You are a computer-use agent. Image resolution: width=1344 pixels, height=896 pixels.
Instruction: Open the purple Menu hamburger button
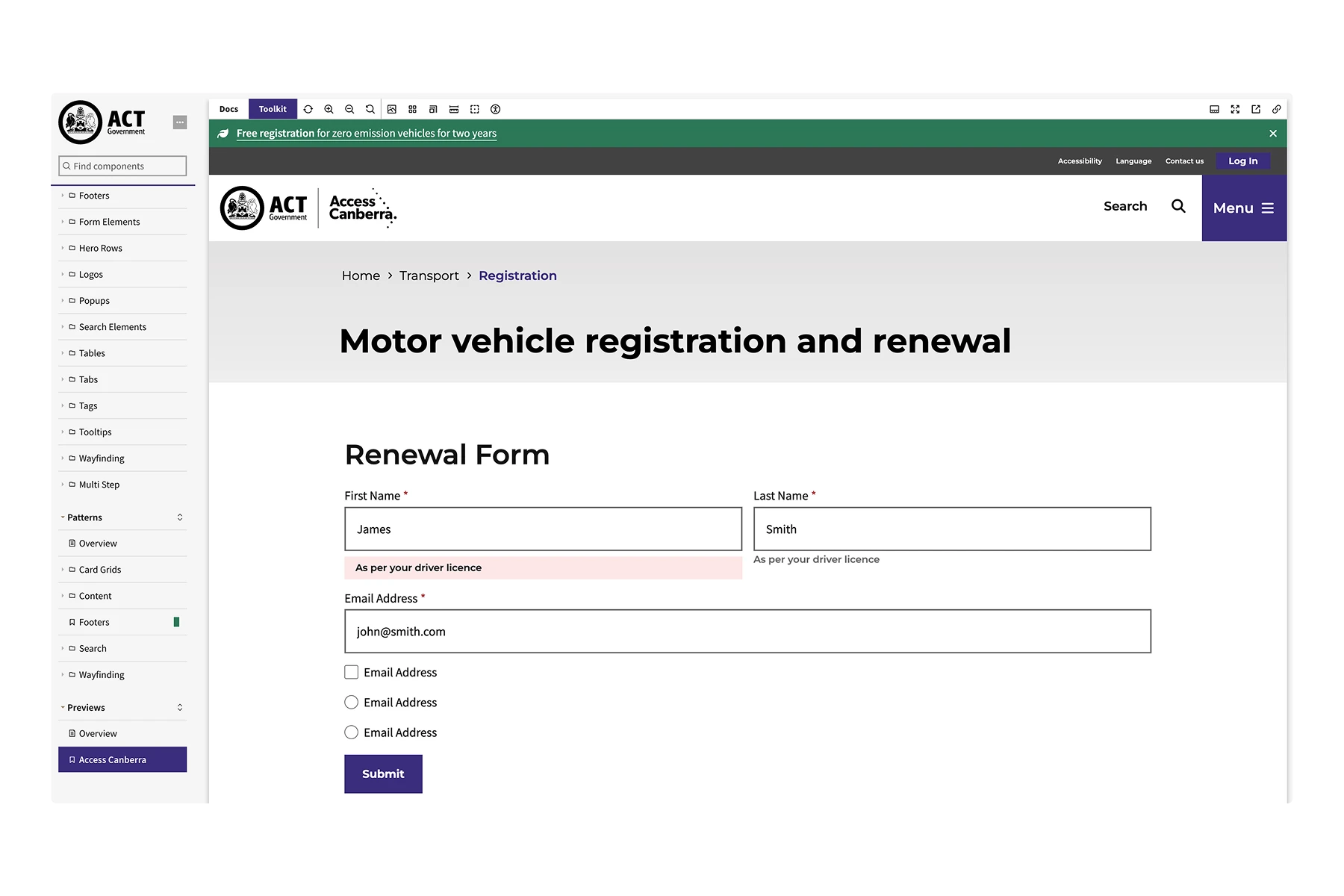click(1243, 208)
